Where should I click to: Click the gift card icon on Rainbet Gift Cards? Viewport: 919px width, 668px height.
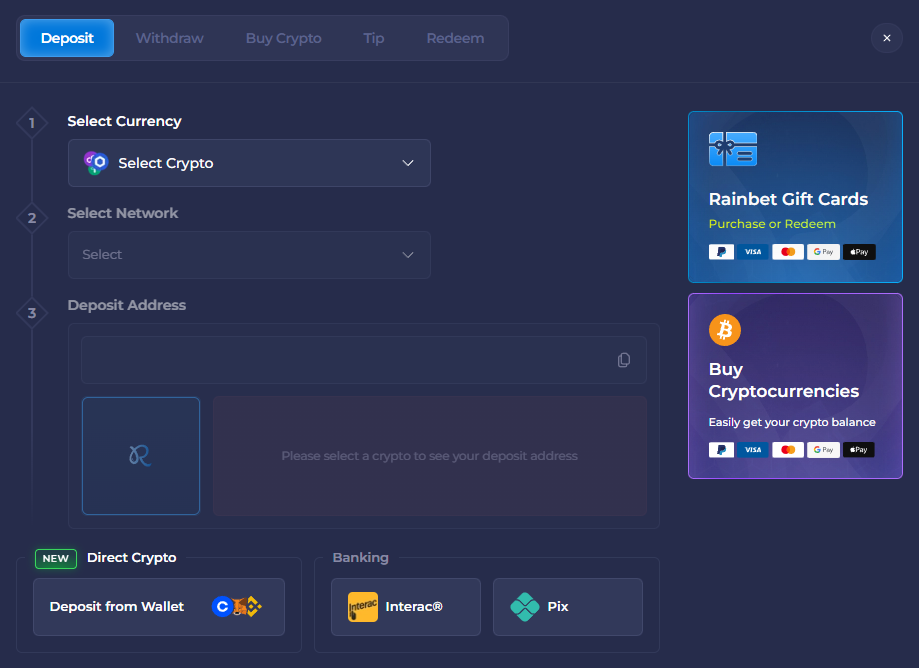tap(733, 147)
